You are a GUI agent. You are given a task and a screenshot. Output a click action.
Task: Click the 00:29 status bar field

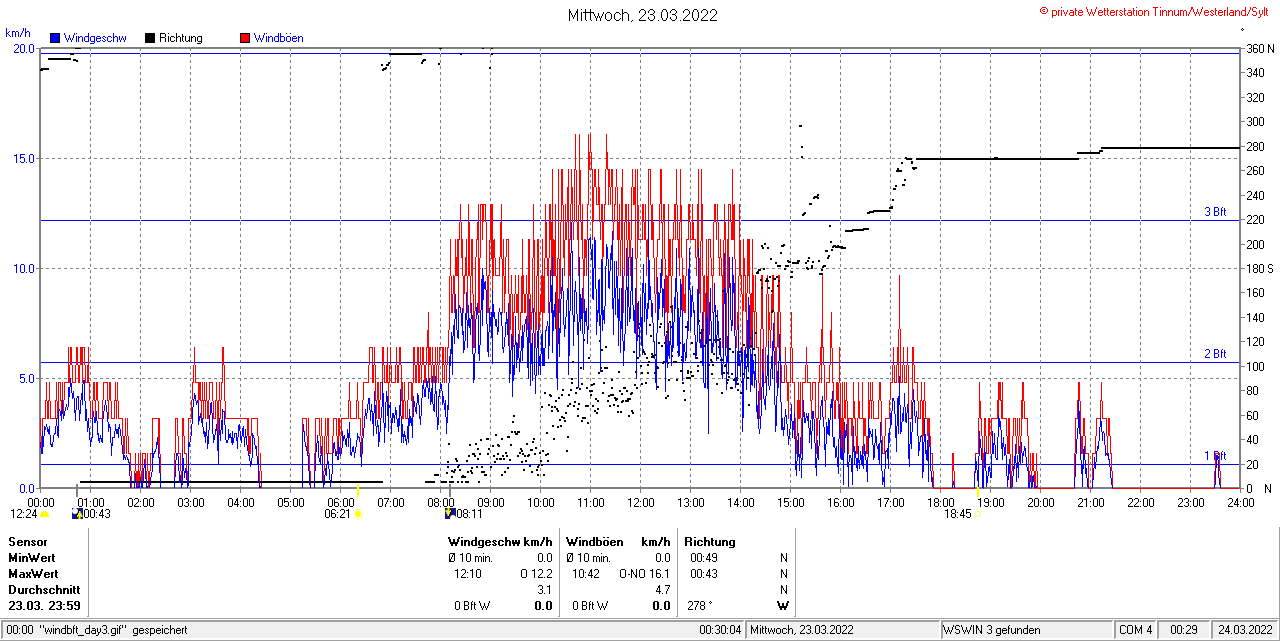[1184, 630]
